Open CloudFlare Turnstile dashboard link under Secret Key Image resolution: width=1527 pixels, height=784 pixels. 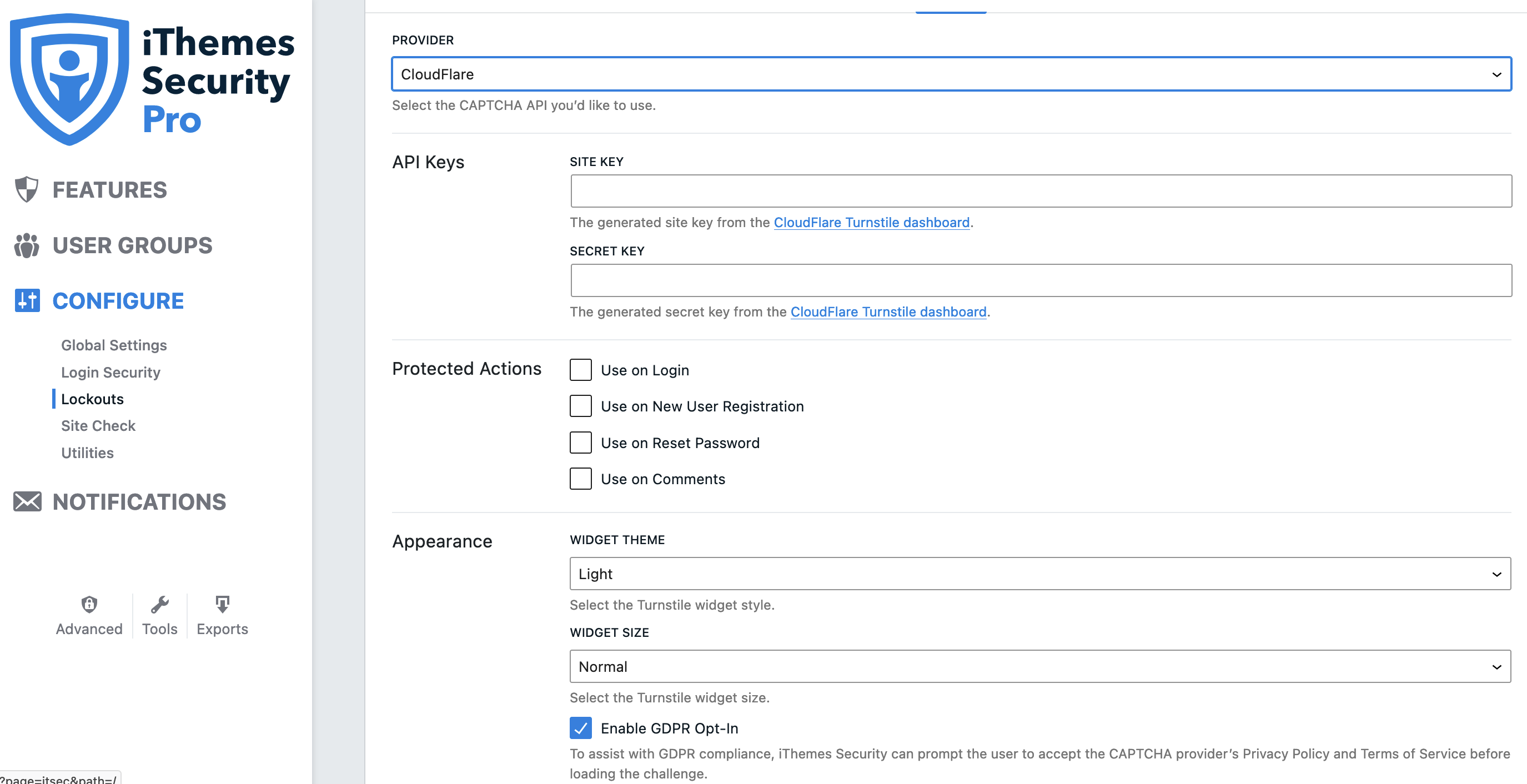(x=888, y=311)
